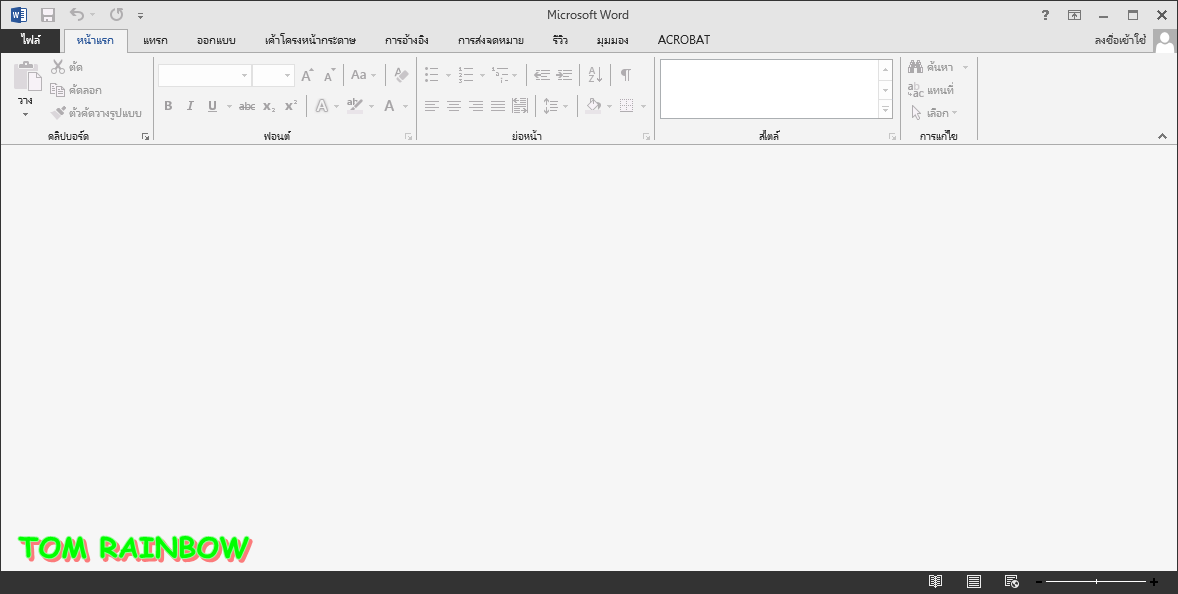Click the zoom slider in status bar
The width and height of the screenshot is (1178, 594).
coord(1096,581)
